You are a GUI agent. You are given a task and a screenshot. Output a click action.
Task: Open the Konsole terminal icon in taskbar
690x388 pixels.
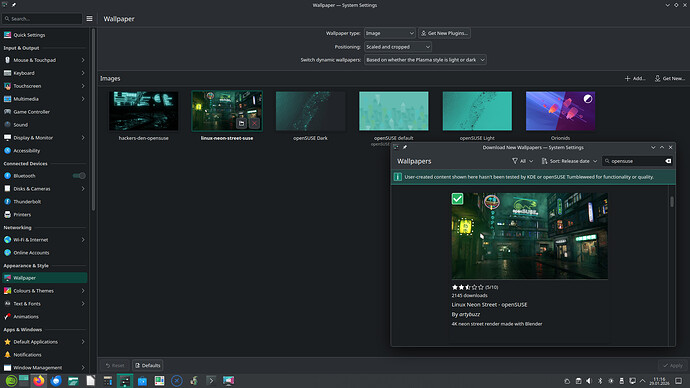[211, 381]
